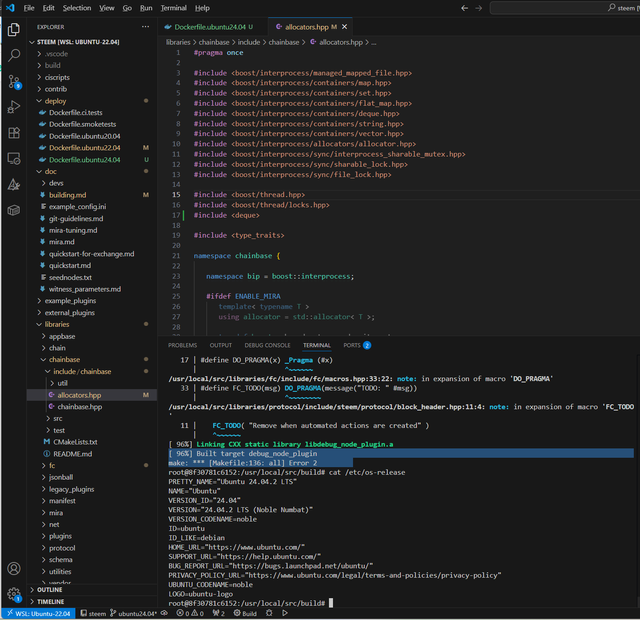The image size is (640, 620).
Task: Open the Docker containers view icon
Action: (x=13, y=210)
